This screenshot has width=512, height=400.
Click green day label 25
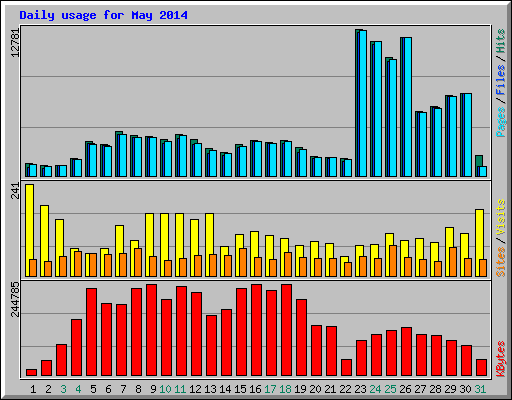[390, 389]
